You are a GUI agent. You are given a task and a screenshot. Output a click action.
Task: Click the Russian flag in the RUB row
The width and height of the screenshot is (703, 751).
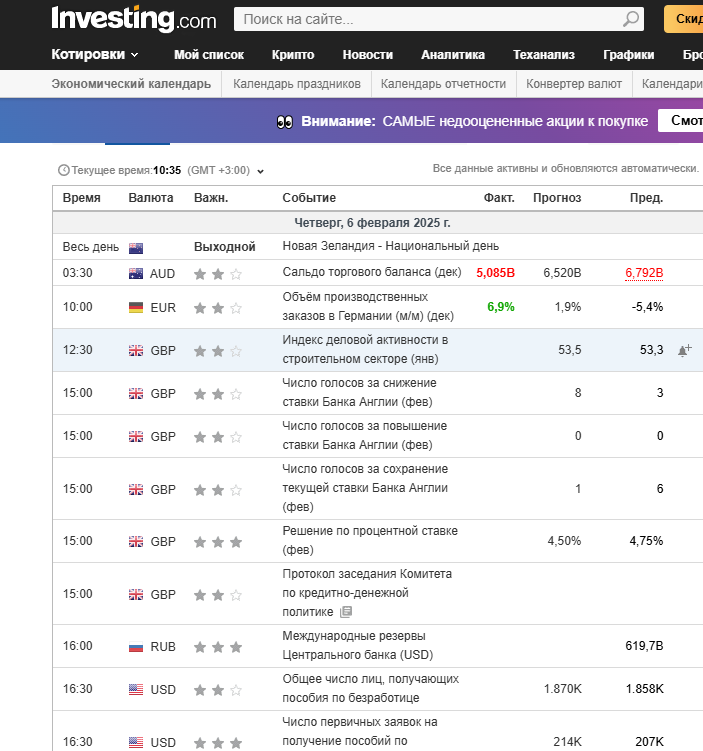[x=136, y=646]
